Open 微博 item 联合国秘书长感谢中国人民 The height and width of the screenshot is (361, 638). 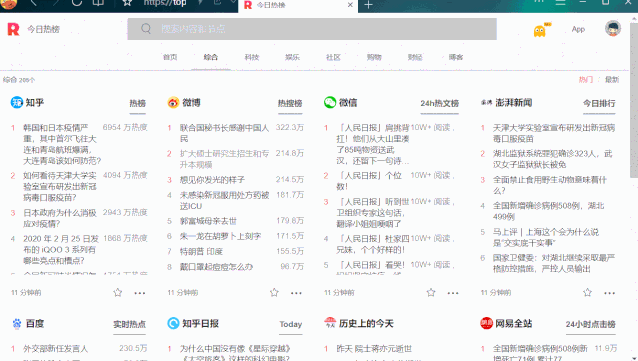[224, 133]
